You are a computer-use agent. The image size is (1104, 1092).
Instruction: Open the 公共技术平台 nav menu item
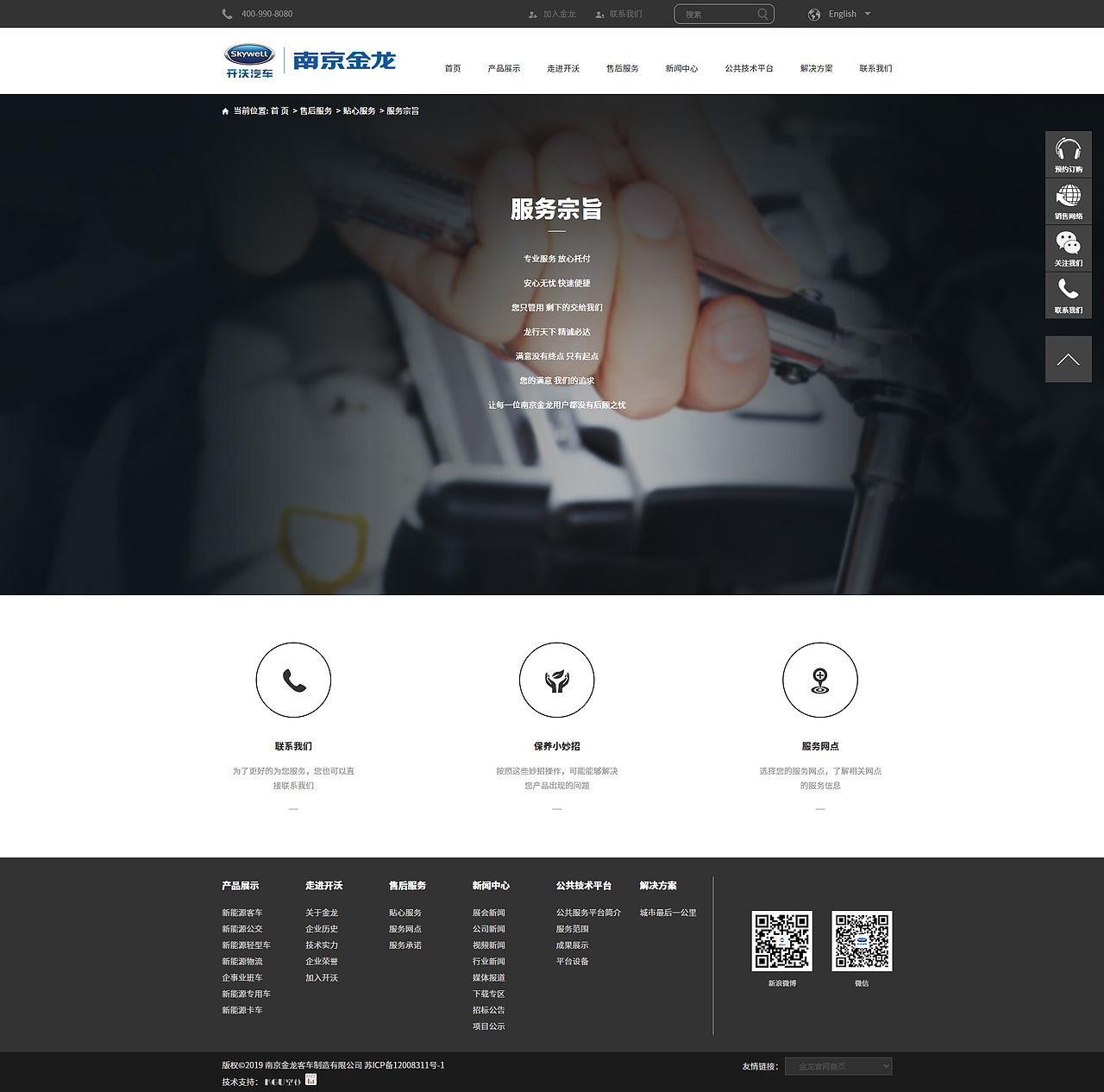coord(750,68)
